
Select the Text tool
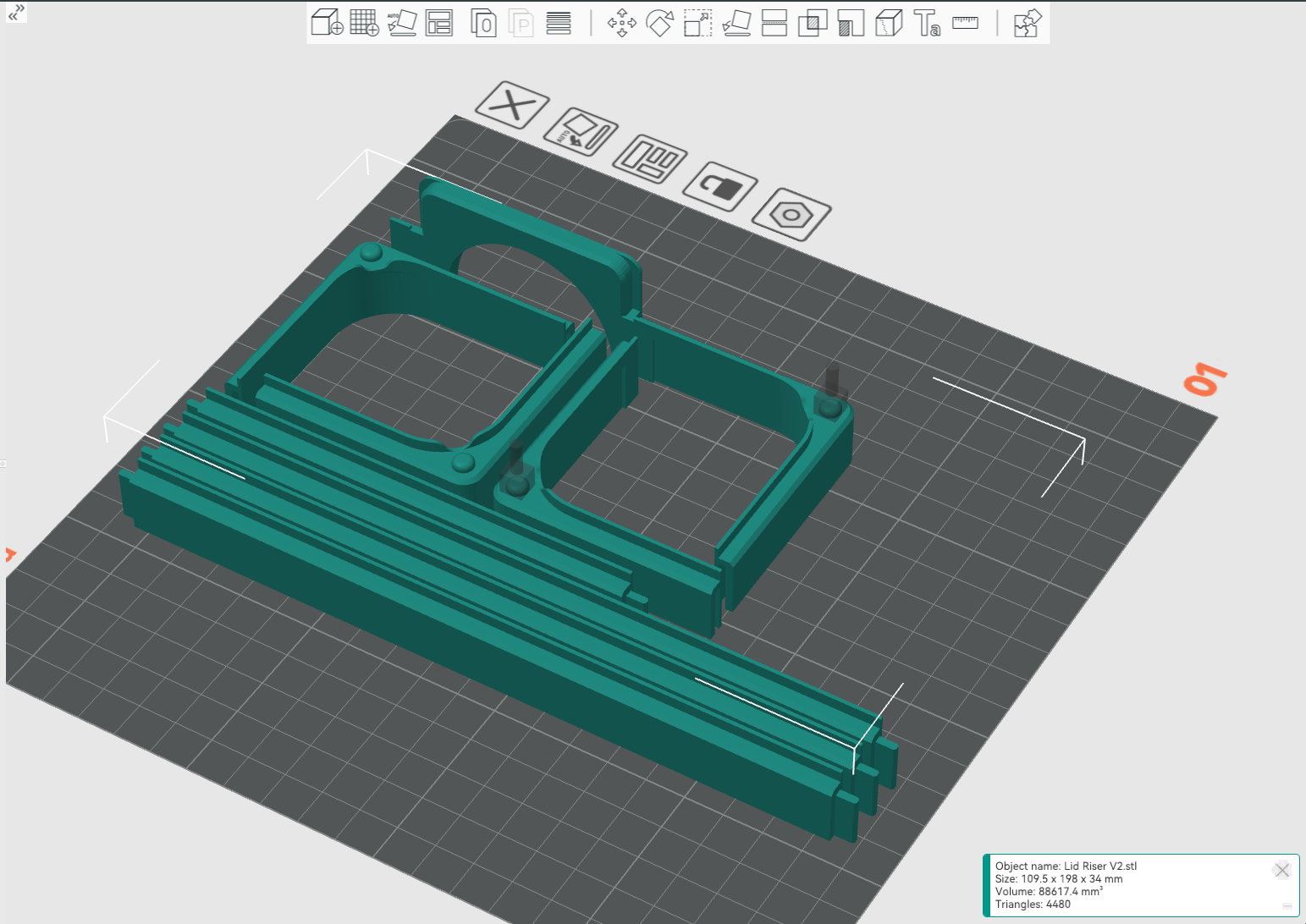click(x=926, y=23)
